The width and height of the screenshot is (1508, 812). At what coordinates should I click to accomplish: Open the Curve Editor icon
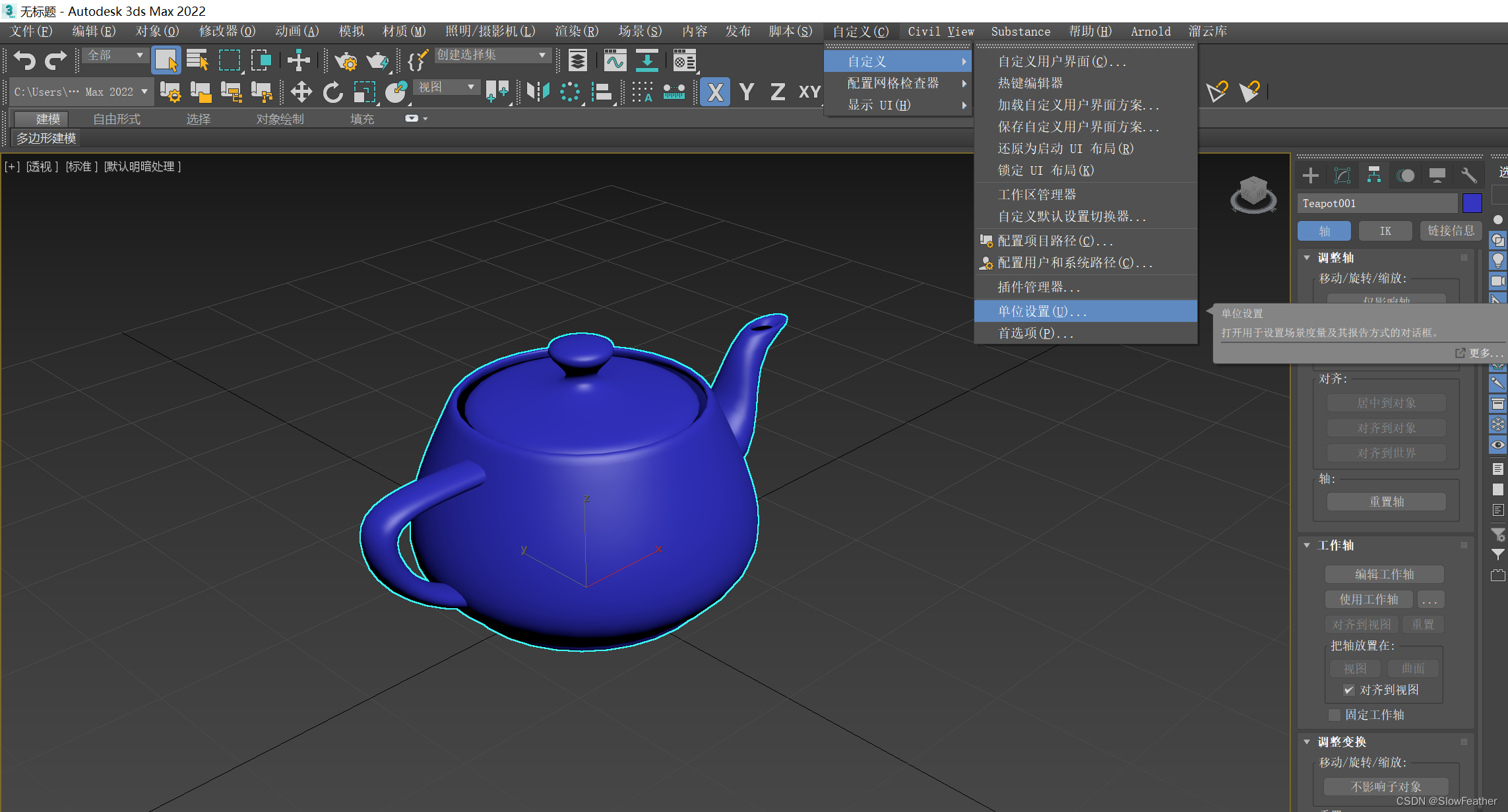[614, 61]
